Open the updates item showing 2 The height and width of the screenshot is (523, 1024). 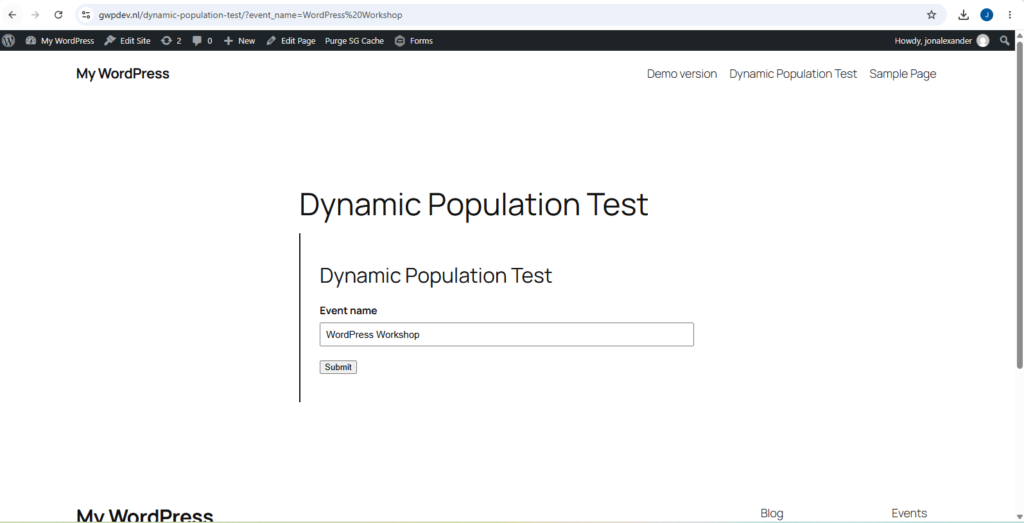(x=171, y=40)
